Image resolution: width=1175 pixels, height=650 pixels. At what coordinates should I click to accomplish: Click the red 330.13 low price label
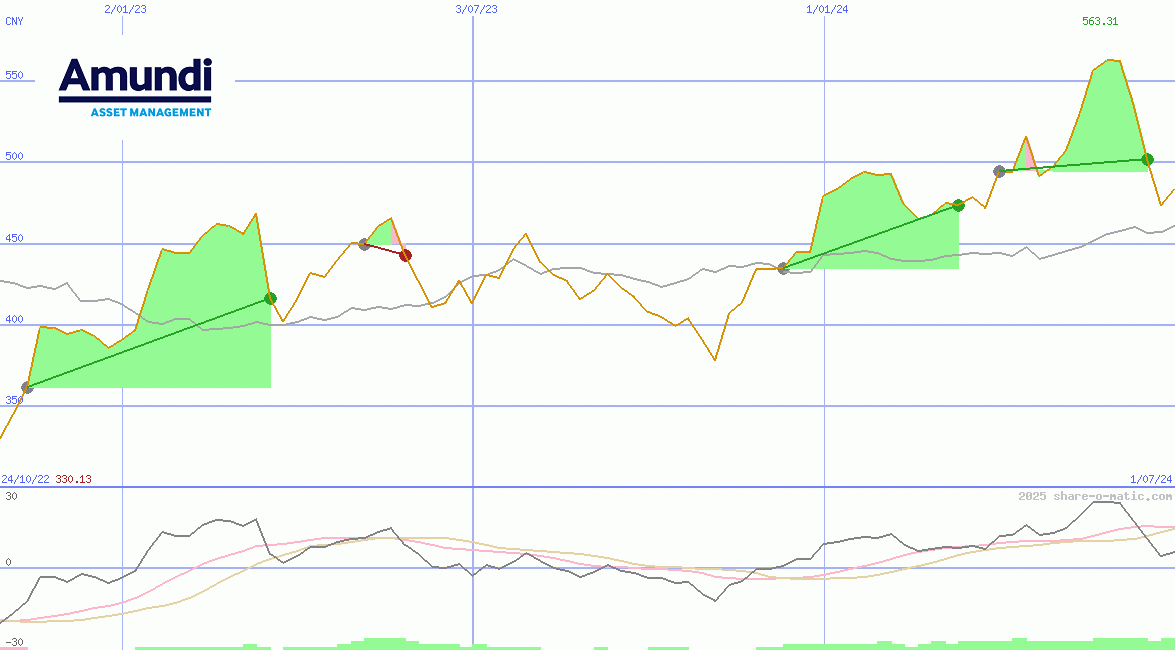73,480
